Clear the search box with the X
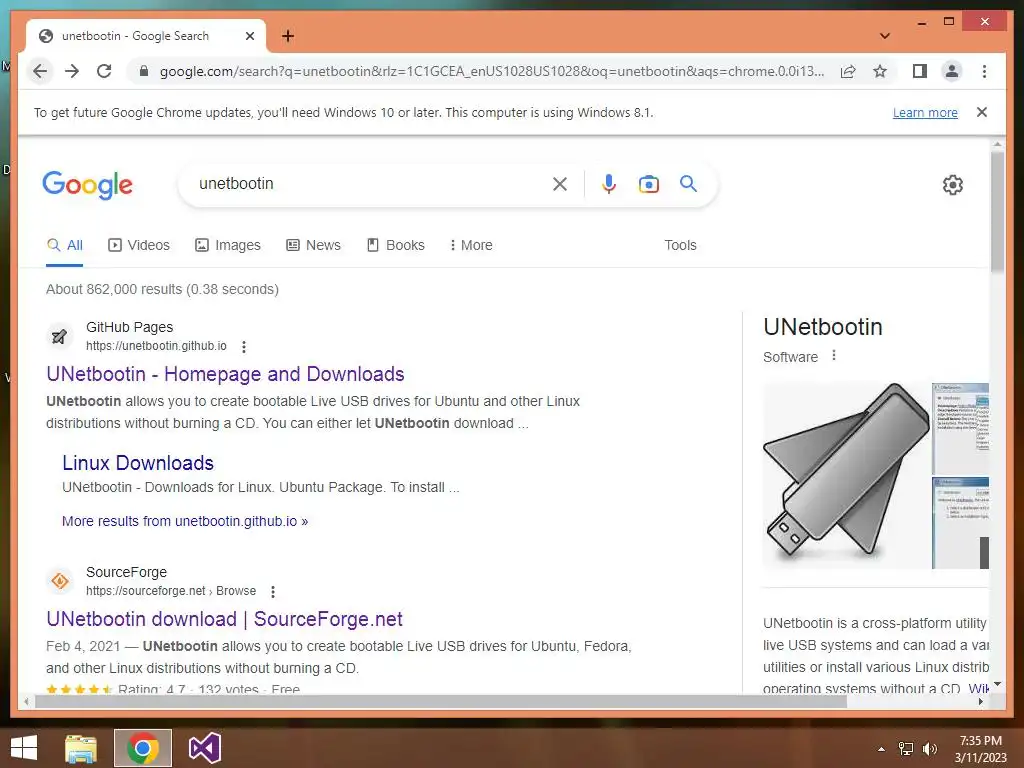The image size is (1024, 768). click(x=560, y=184)
